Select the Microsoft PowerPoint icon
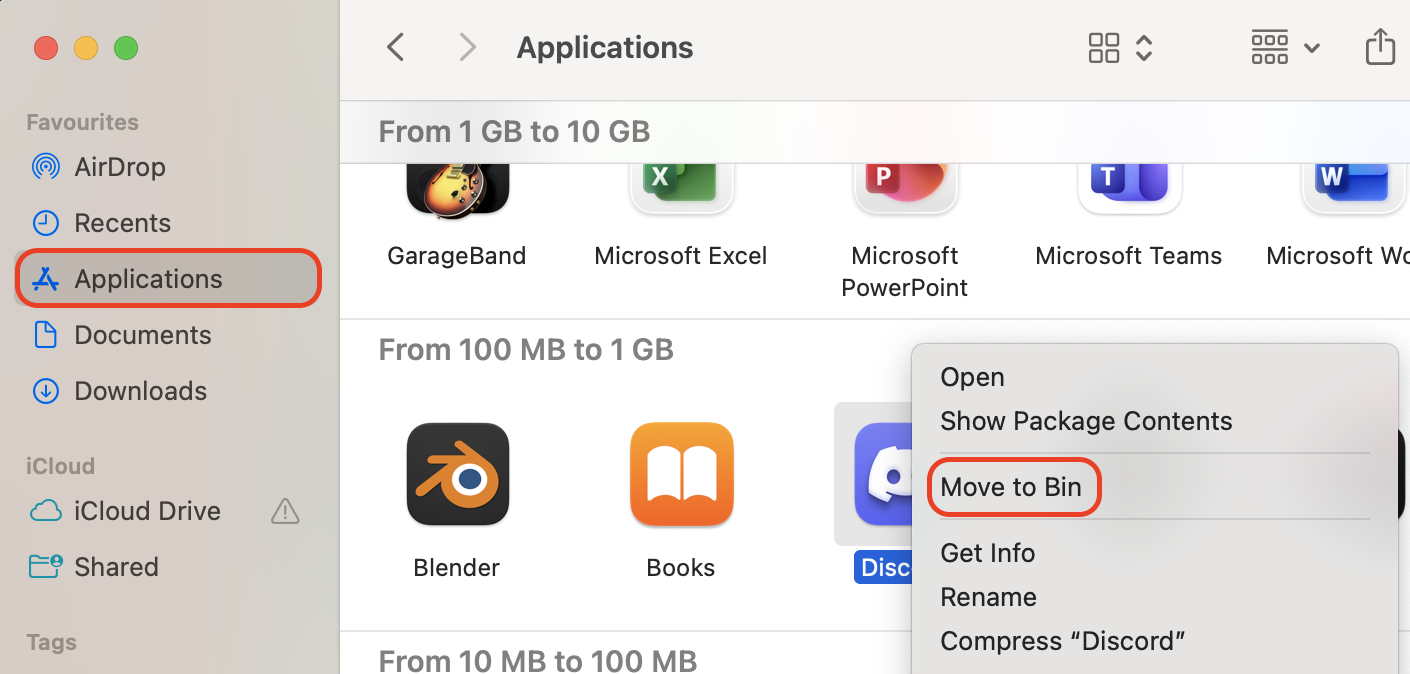 (x=905, y=185)
